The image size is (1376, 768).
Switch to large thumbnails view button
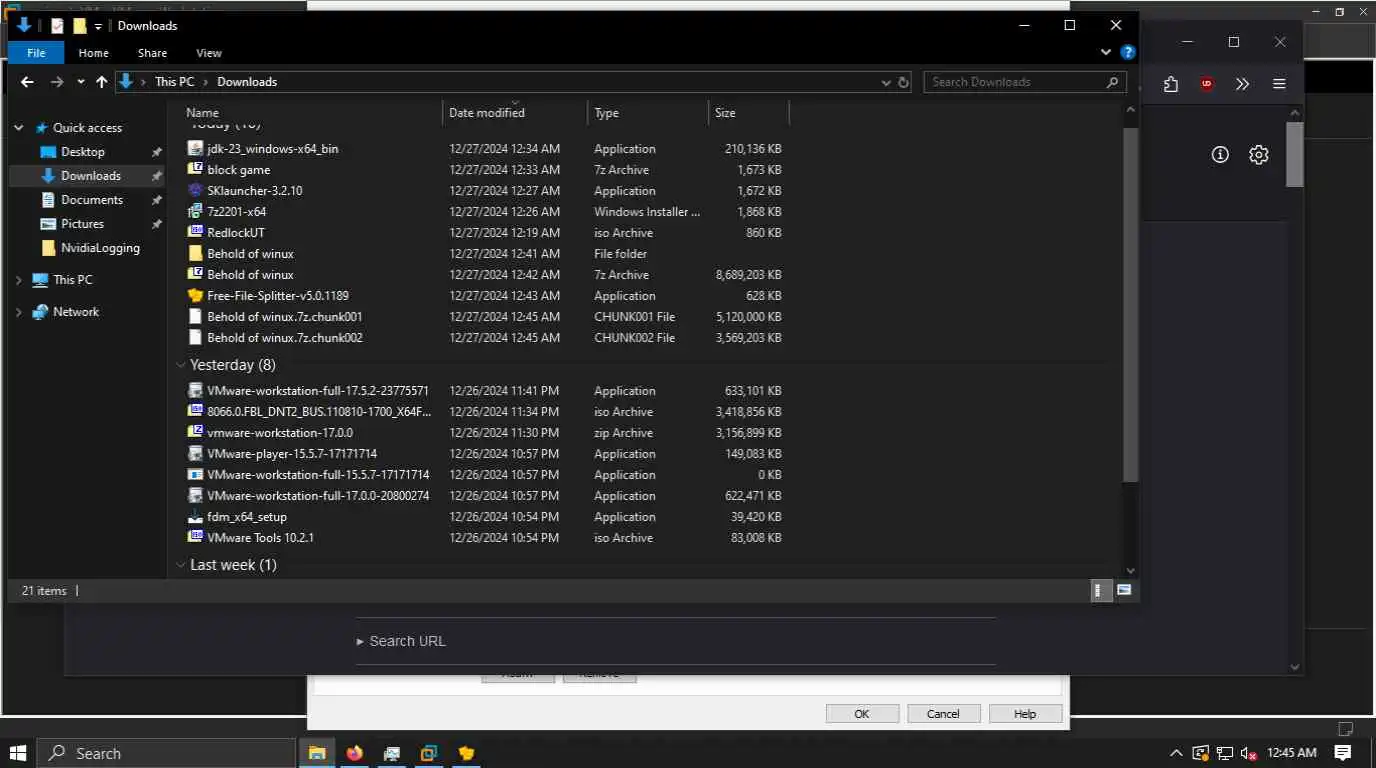click(1124, 590)
